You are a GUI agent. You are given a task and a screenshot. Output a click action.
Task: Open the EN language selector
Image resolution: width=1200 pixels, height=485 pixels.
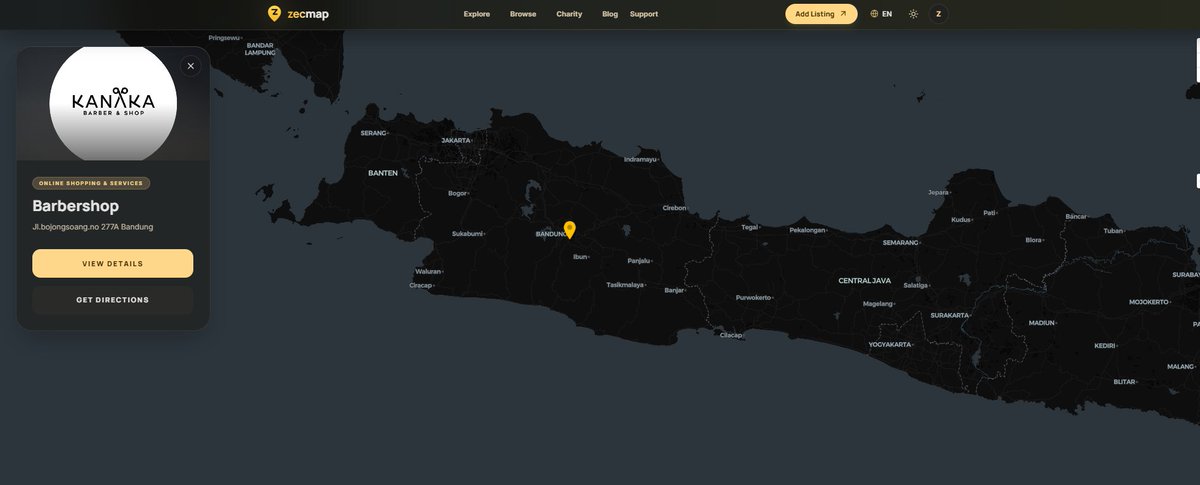pos(881,14)
